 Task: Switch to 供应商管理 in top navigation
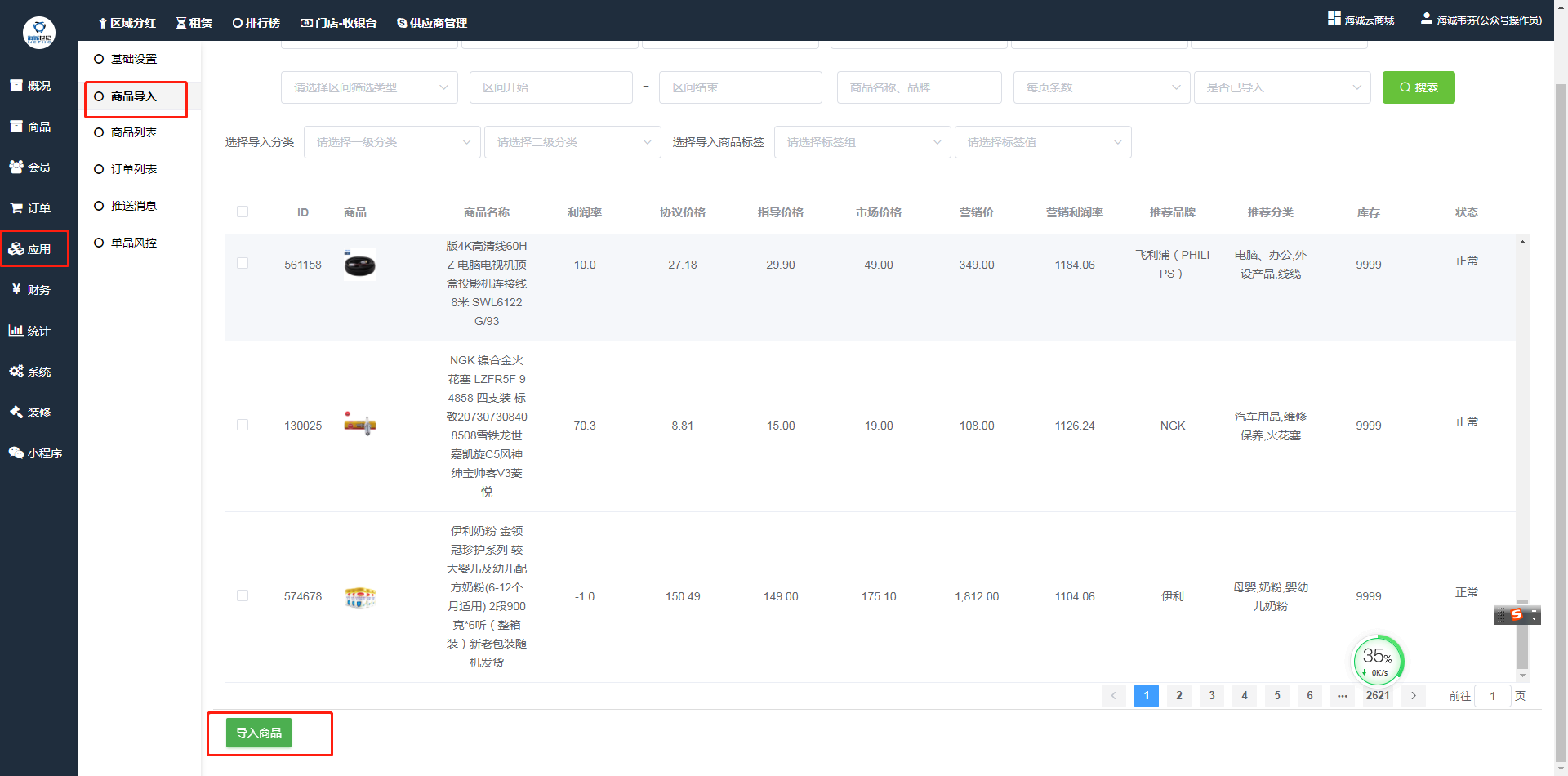click(432, 23)
